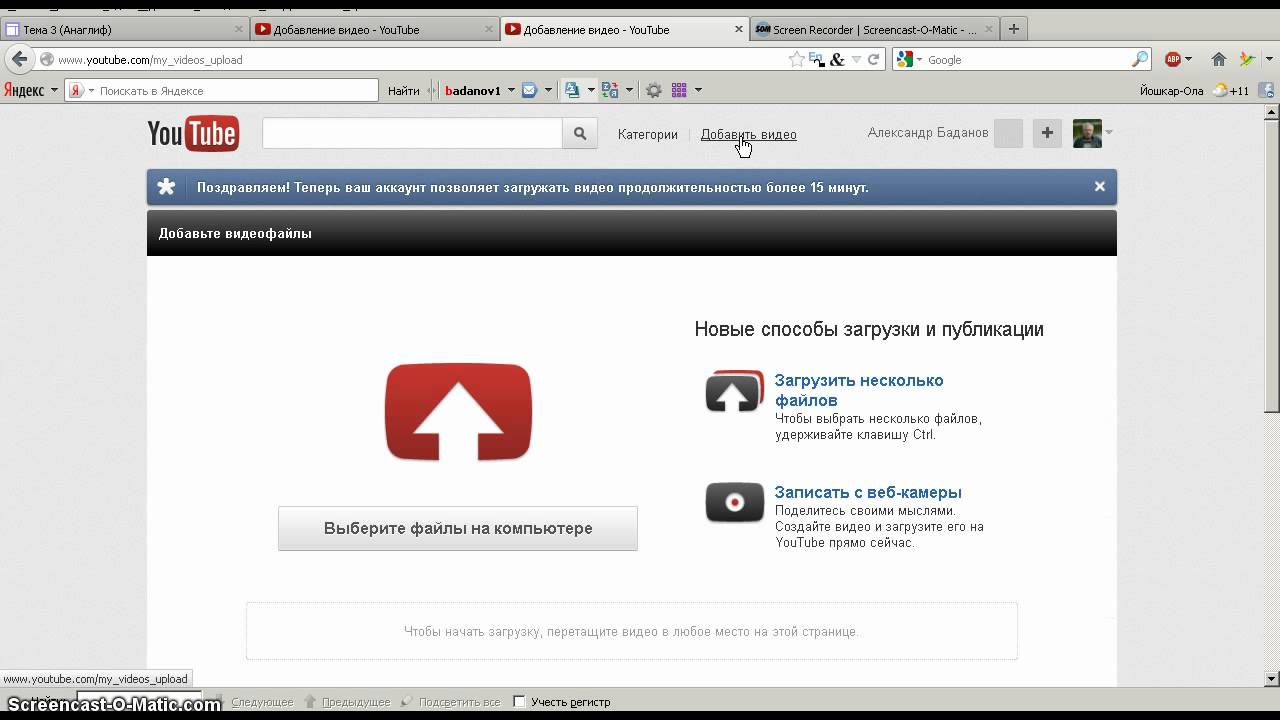The width and height of the screenshot is (1280, 720).
Task: Click the purple grid apps icon
Action: pos(679,90)
